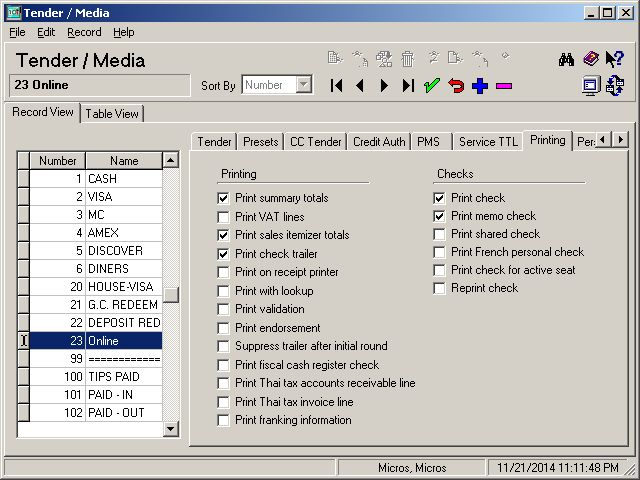Screen dimensions: 640x480
Task: Uncheck Print check option
Action: 439,198
